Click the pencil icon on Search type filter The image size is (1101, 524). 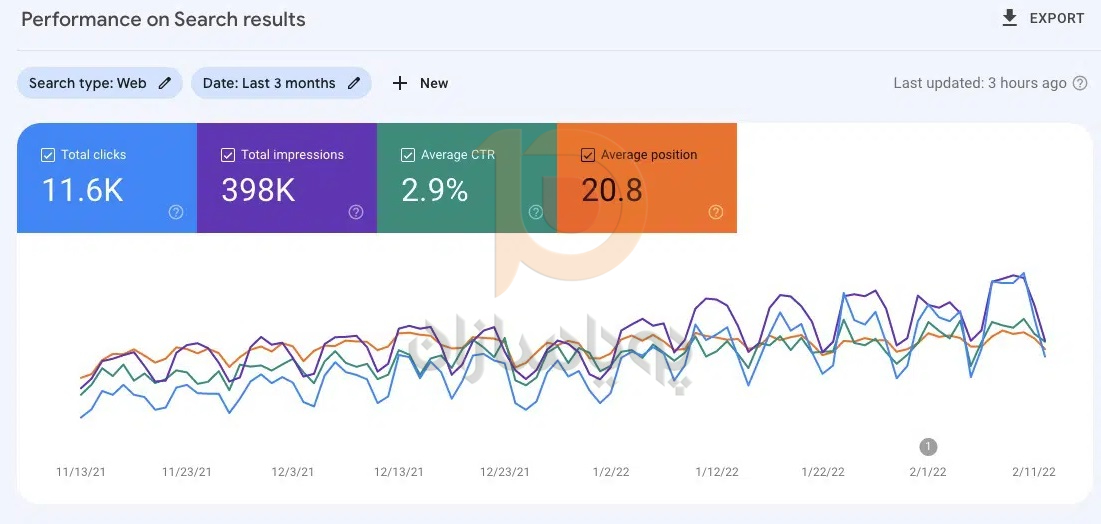click(x=165, y=83)
